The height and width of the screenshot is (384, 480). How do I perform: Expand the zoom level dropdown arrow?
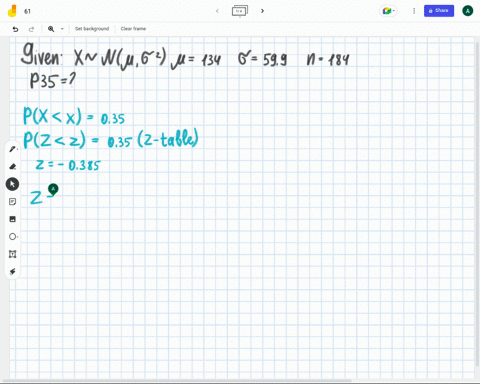coord(62,29)
